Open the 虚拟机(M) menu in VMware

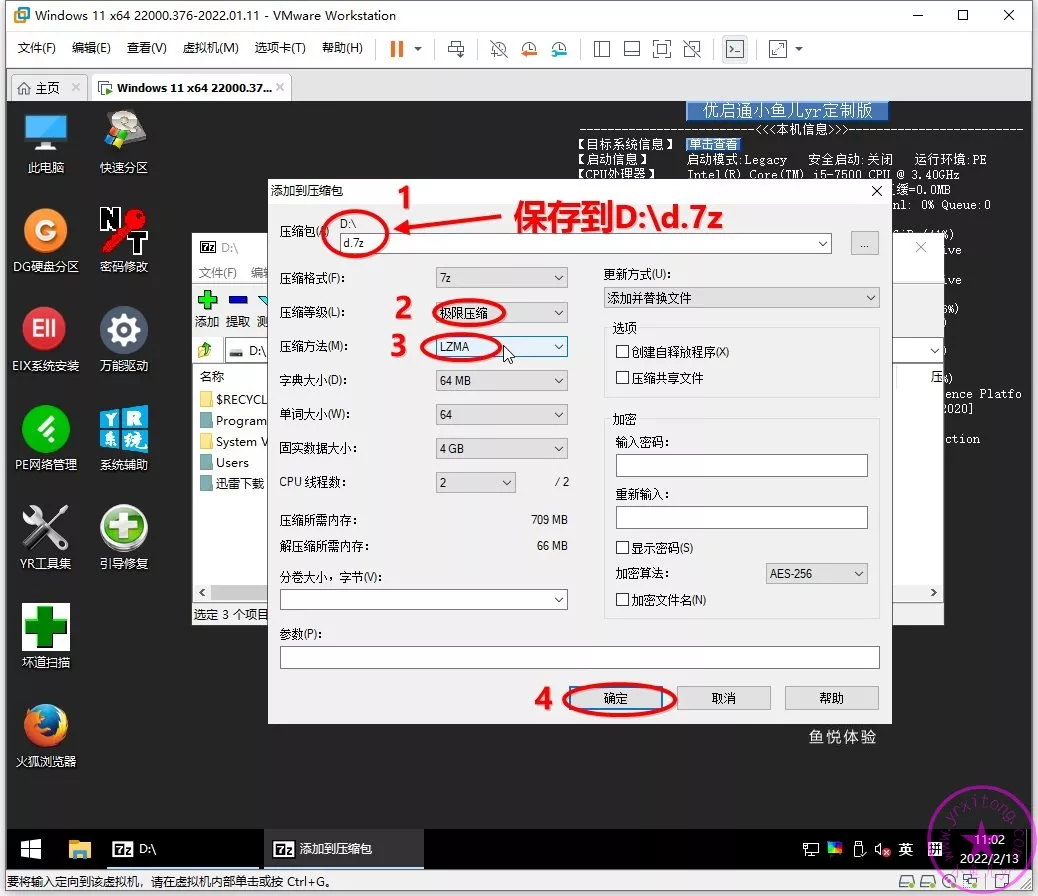(x=210, y=48)
